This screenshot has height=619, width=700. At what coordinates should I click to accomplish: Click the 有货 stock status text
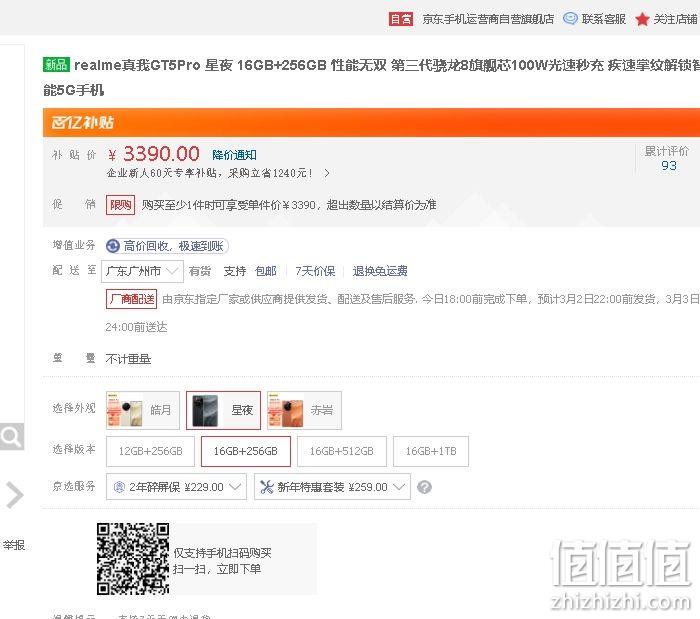pyautogui.click(x=200, y=271)
